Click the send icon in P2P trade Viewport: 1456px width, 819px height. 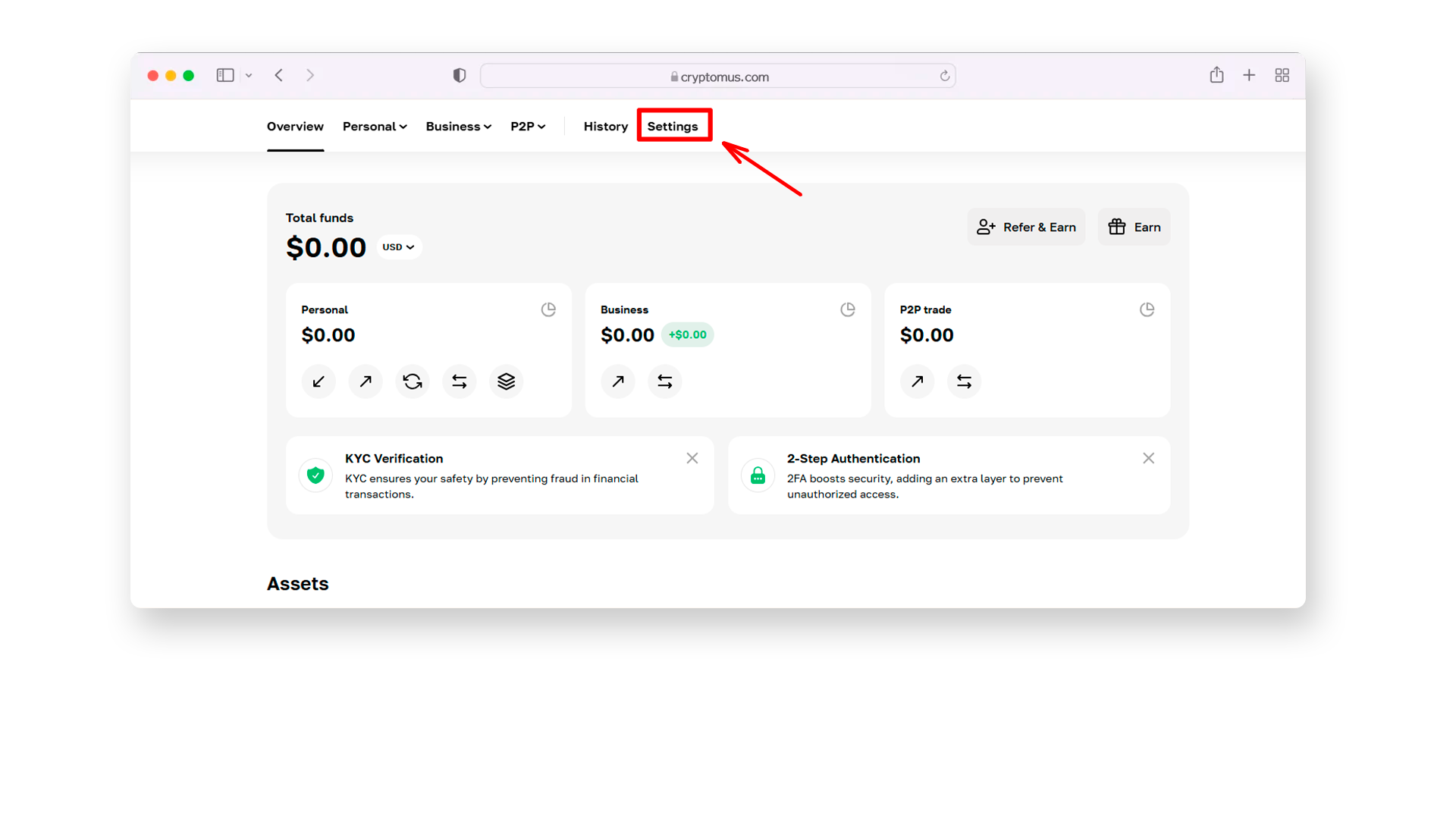918,381
